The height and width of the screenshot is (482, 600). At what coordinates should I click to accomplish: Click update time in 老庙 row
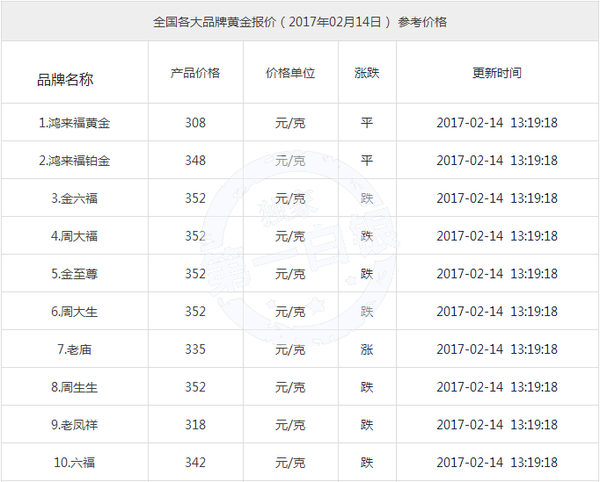[497, 349]
